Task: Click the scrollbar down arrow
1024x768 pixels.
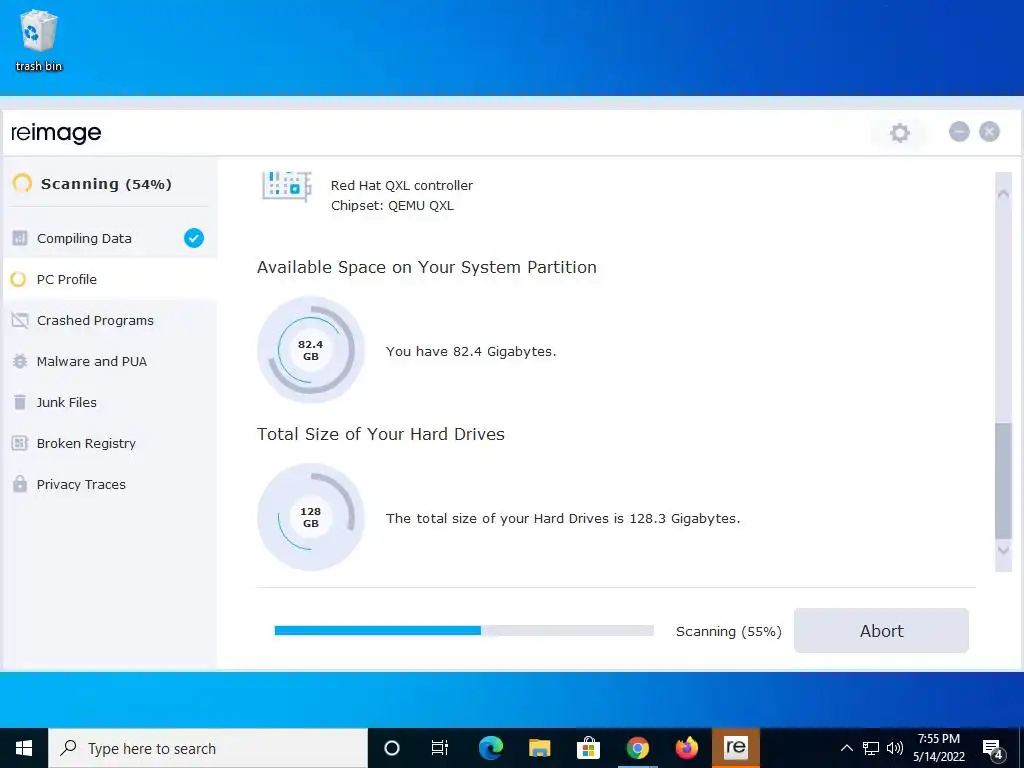Action: coord(1003,551)
